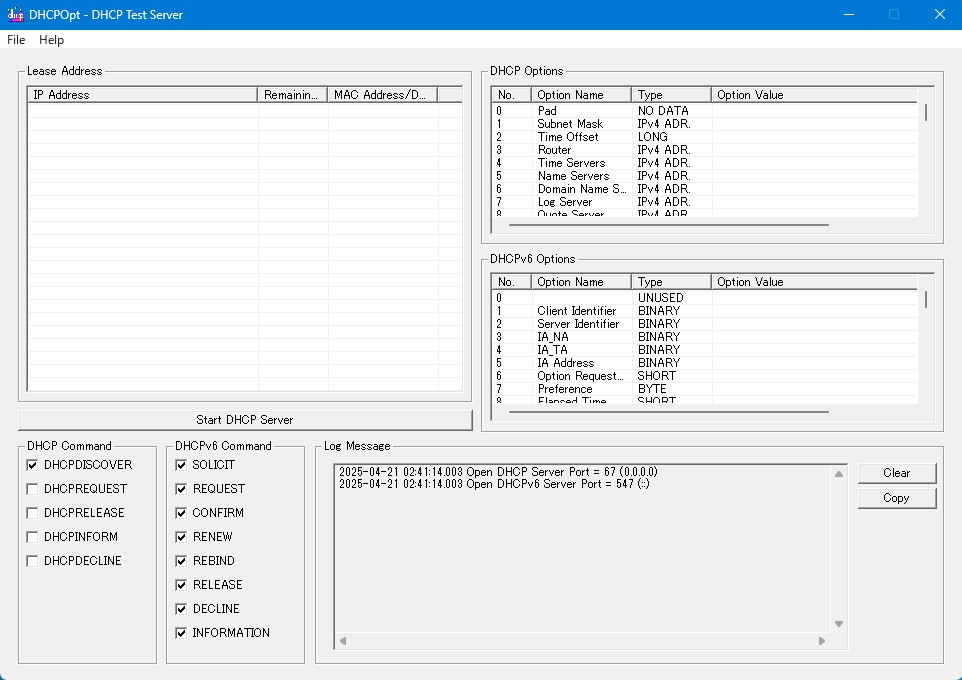Copy the log messages
Viewport: 962px width, 680px height.
tap(896, 498)
